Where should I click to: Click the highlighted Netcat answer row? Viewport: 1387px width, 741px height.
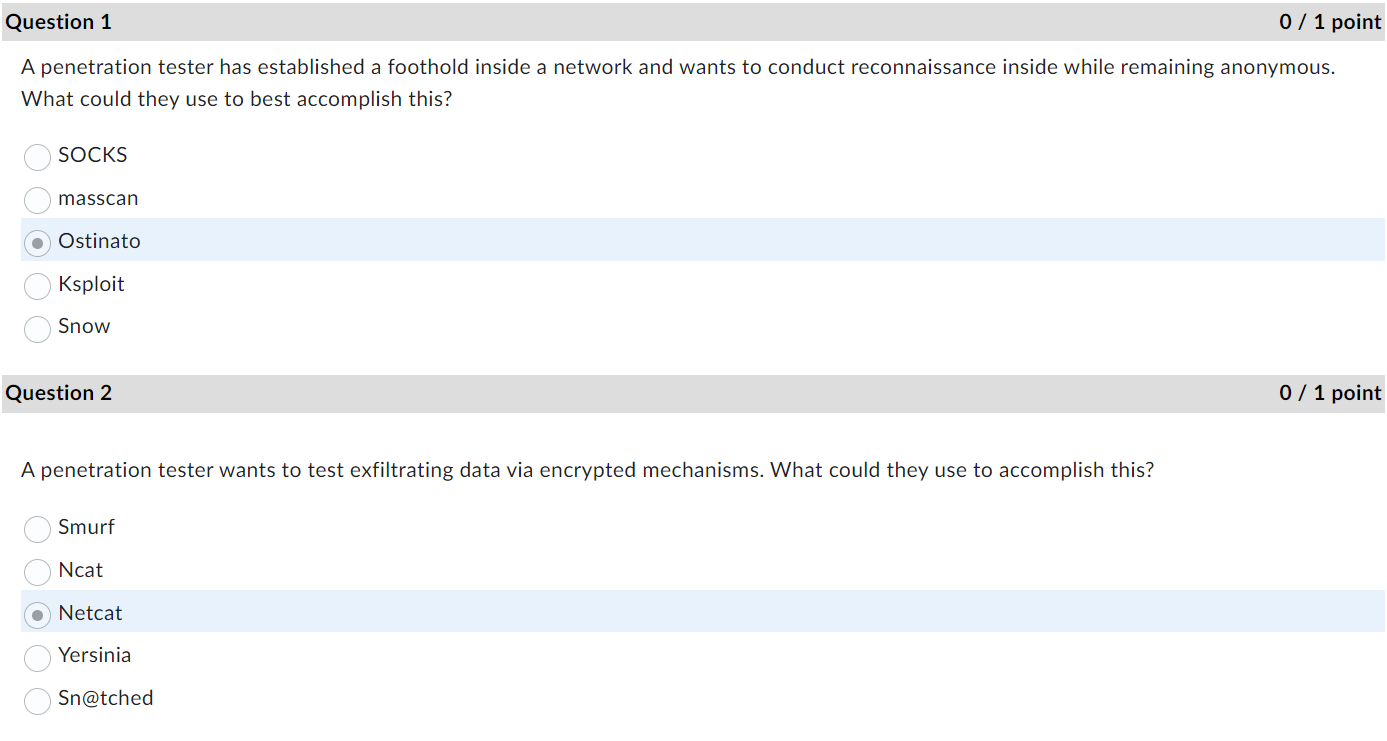(500, 613)
